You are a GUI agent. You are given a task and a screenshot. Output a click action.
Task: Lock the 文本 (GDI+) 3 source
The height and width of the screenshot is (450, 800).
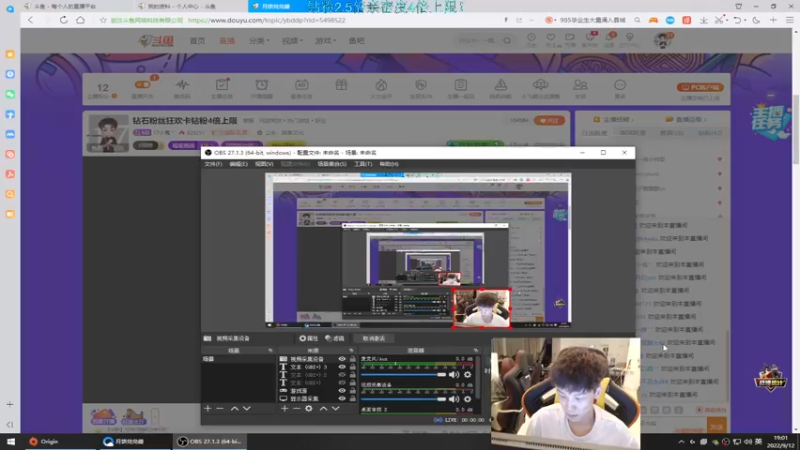click(352, 367)
